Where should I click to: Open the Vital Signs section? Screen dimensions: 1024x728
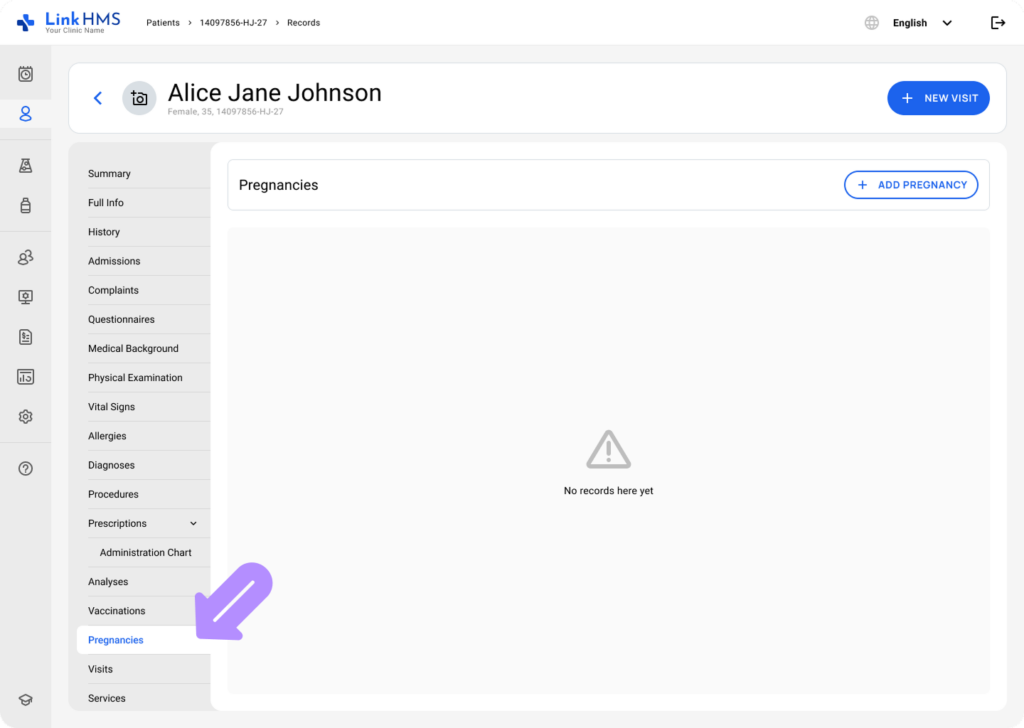pyautogui.click(x=111, y=407)
